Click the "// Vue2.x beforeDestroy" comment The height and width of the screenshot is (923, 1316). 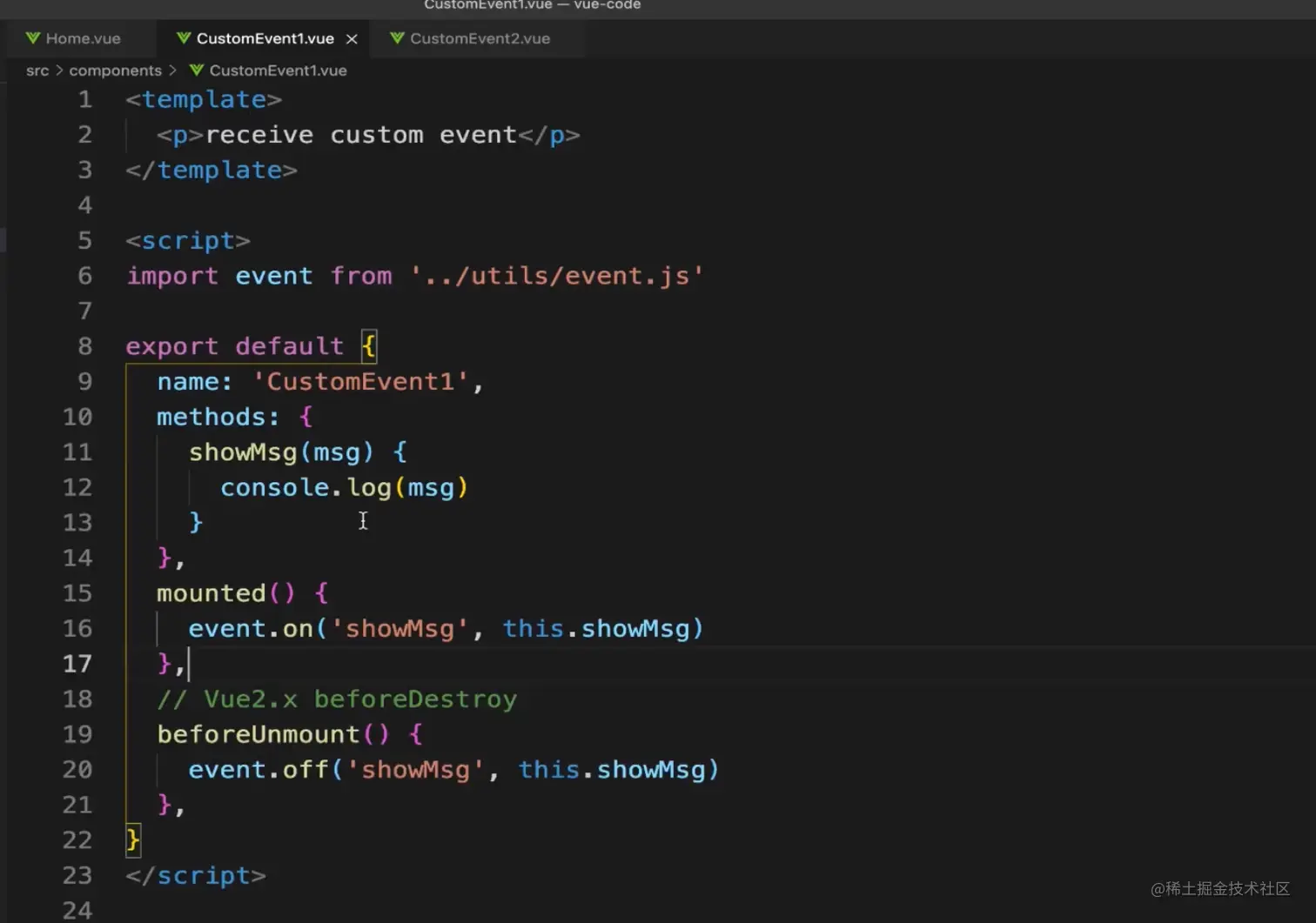(x=338, y=699)
